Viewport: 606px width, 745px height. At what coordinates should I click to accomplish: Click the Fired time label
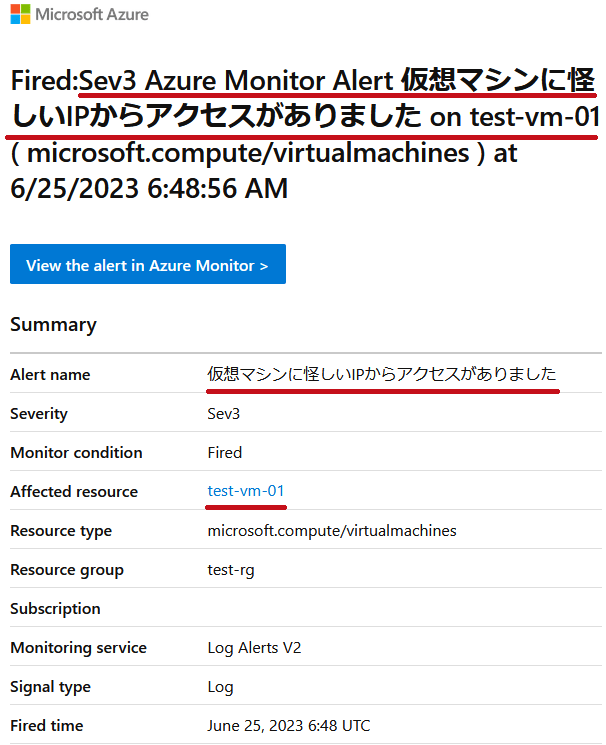point(47,726)
